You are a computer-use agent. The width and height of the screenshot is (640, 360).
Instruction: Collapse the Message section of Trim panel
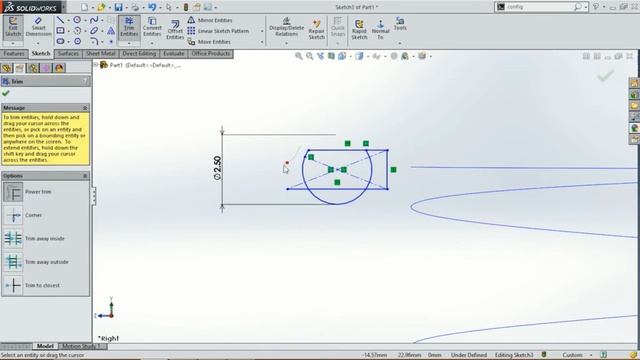click(x=85, y=108)
